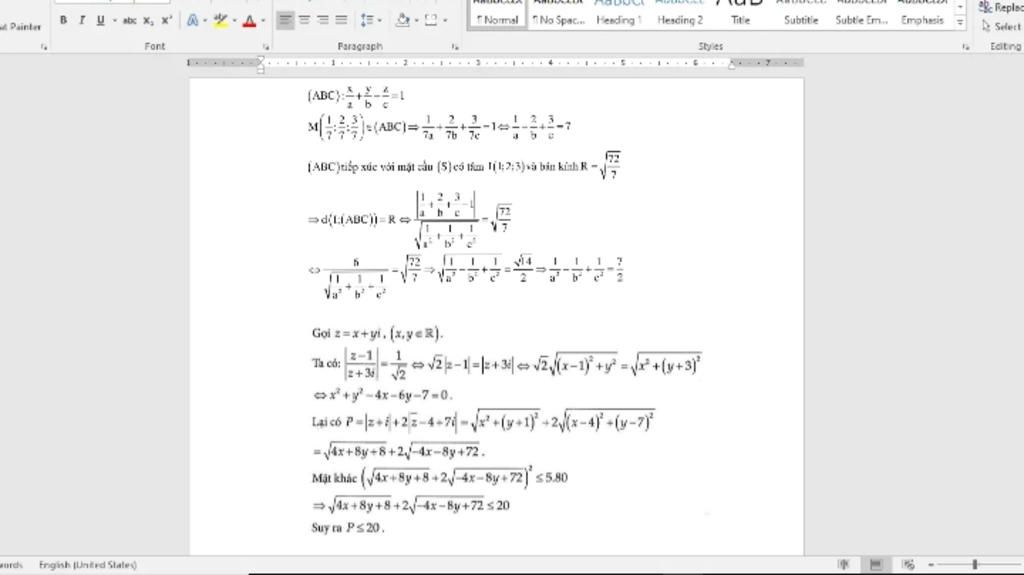Viewport: 1024px width, 575px height.
Task: Open line spacing dropdown arrow
Action: click(x=379, y=20)
